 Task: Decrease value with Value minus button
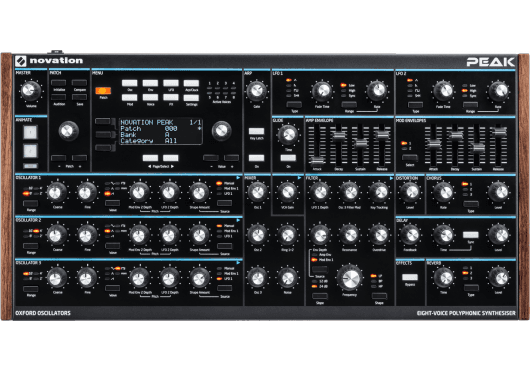tap(211, 158)
